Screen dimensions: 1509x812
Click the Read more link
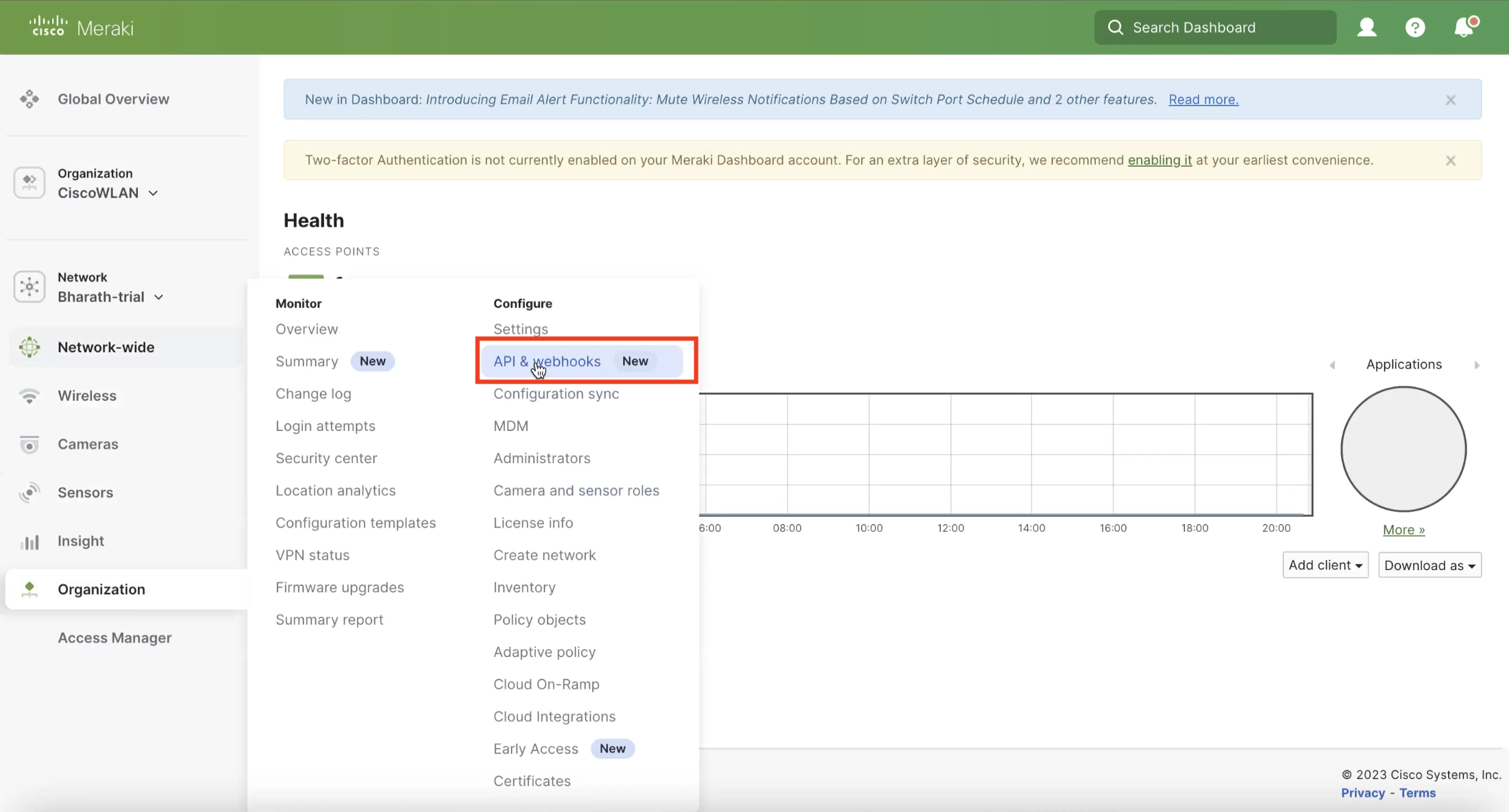click(1203, 99)
